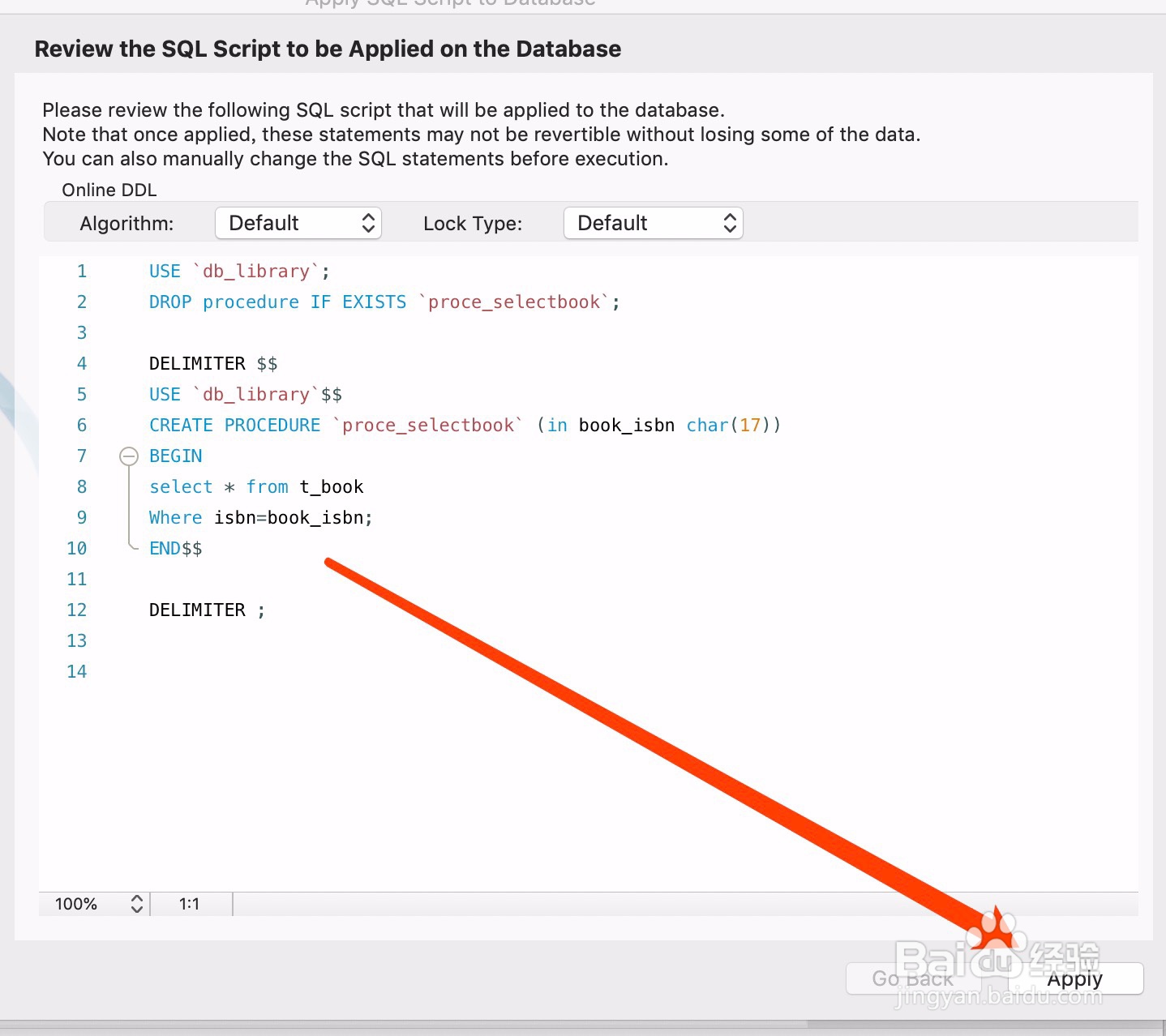Click the Where isbn=book_isbn; line
This screenshot has height=1036, width=1166.
[261, 518]
